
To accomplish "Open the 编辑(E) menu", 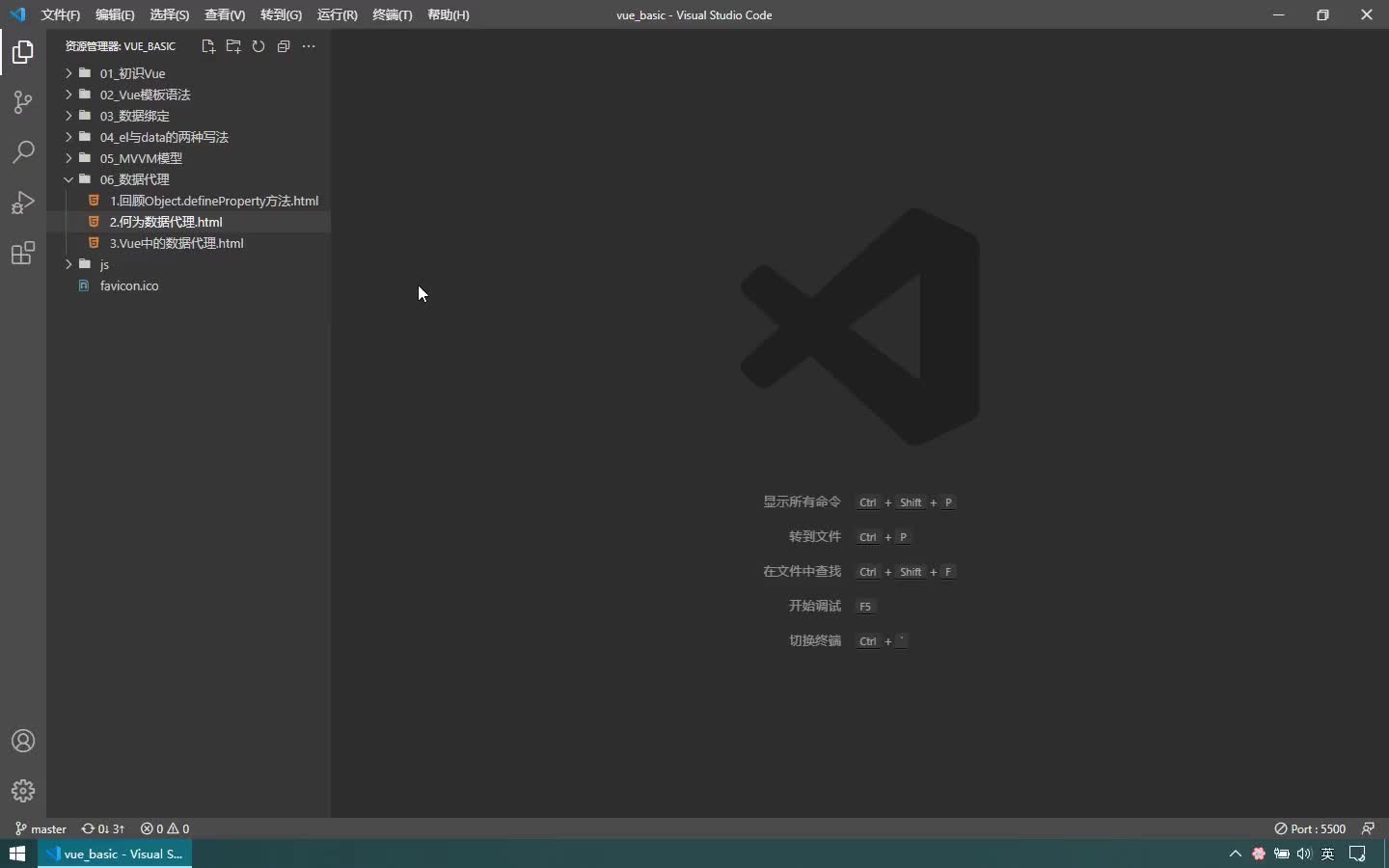I will click(x=115, y=14).
